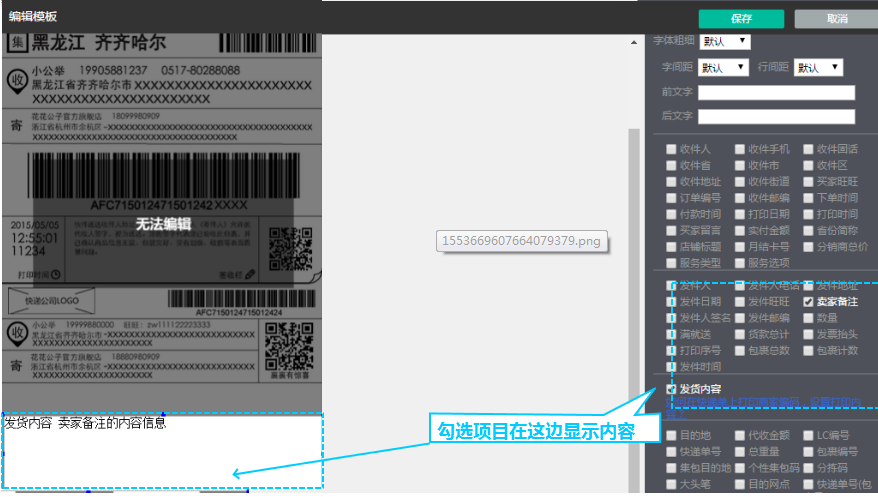
Task: Click the label preview vertical scrollbar thumb
Action: click(634, 311)
